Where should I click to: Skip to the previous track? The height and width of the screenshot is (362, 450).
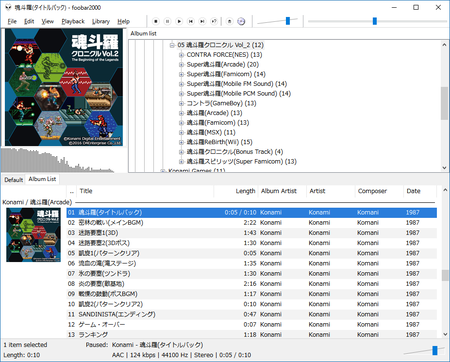(x=191, y=21)
